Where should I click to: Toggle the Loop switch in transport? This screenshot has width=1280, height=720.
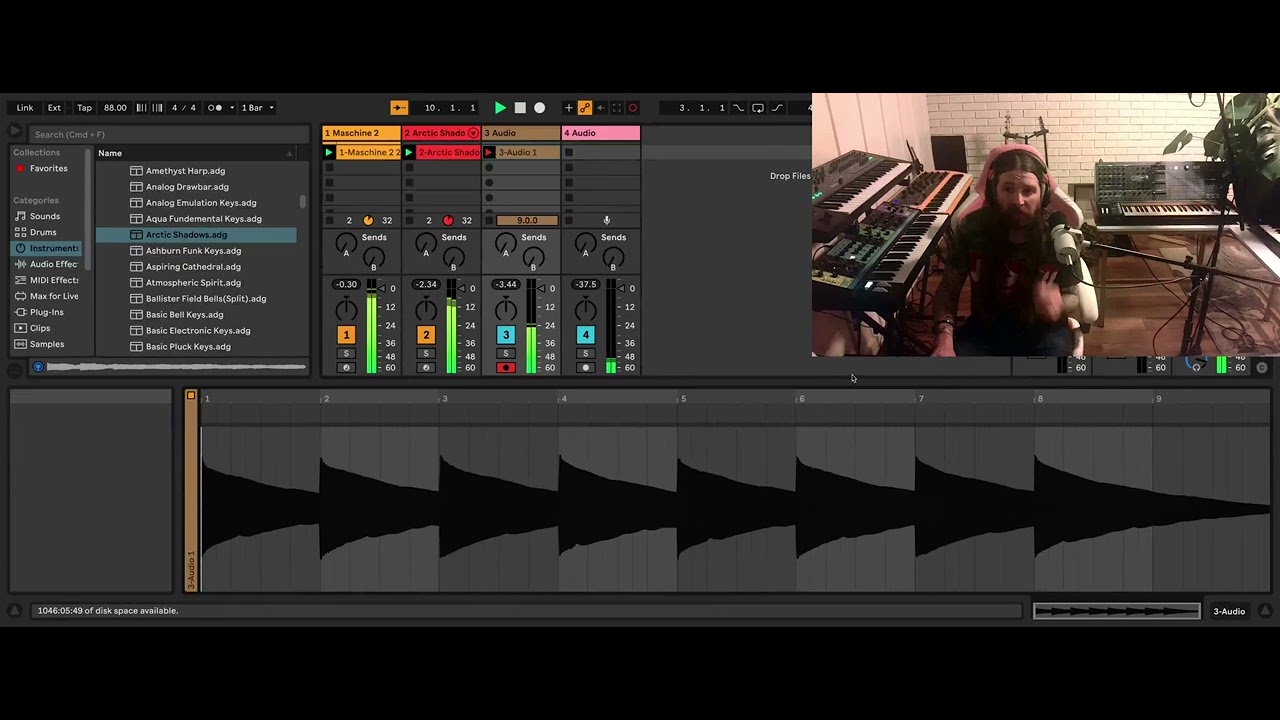point(758,108)
